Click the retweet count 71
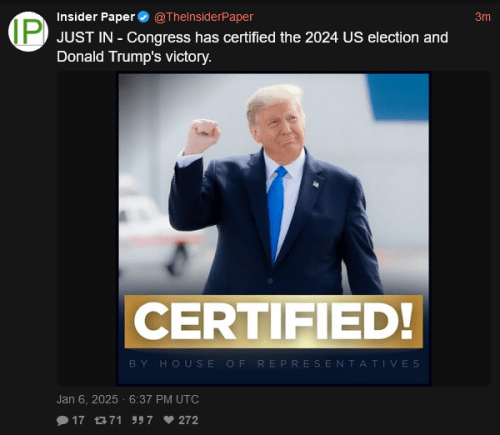500x435 pixels. (115, 420)
